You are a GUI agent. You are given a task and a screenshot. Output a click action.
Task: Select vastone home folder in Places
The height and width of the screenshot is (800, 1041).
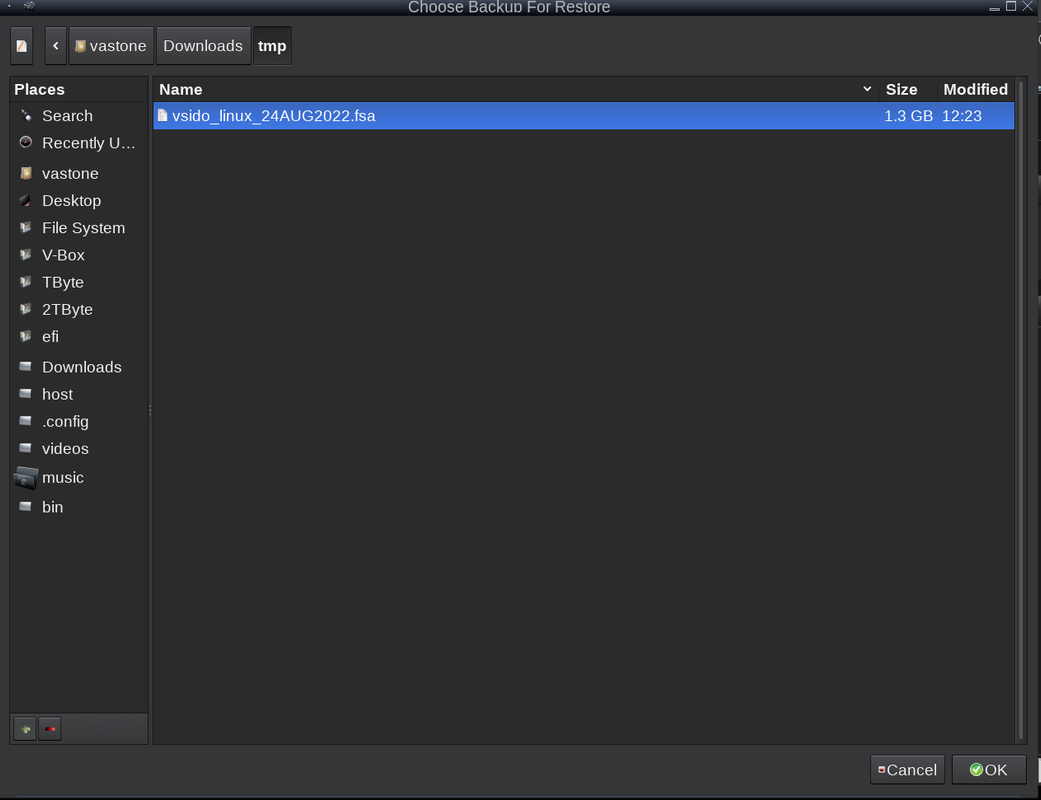[x=79, y=173]
